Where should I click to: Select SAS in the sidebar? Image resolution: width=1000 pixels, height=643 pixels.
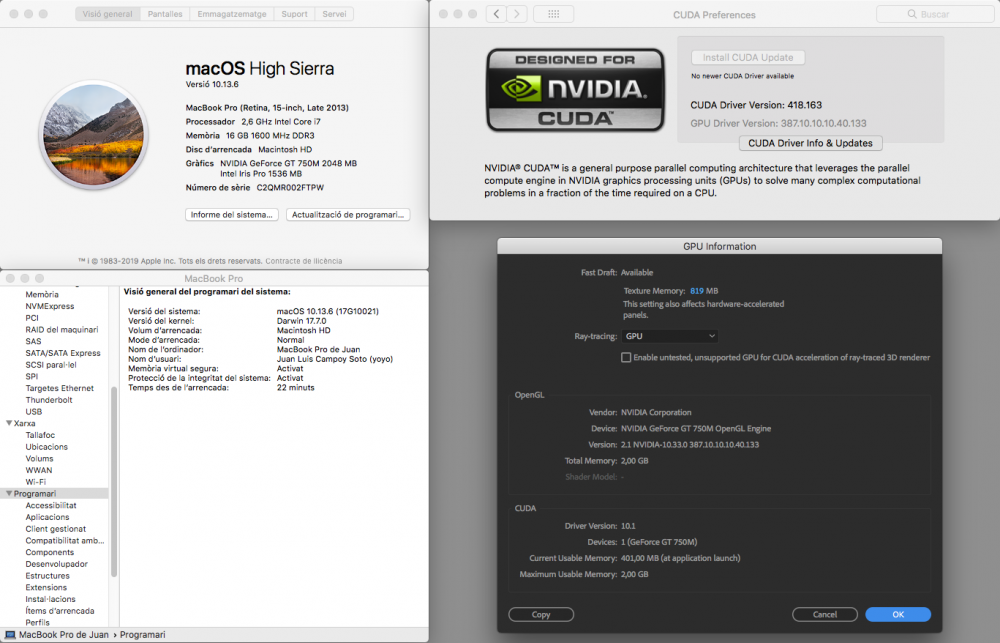tap(33, 341)
